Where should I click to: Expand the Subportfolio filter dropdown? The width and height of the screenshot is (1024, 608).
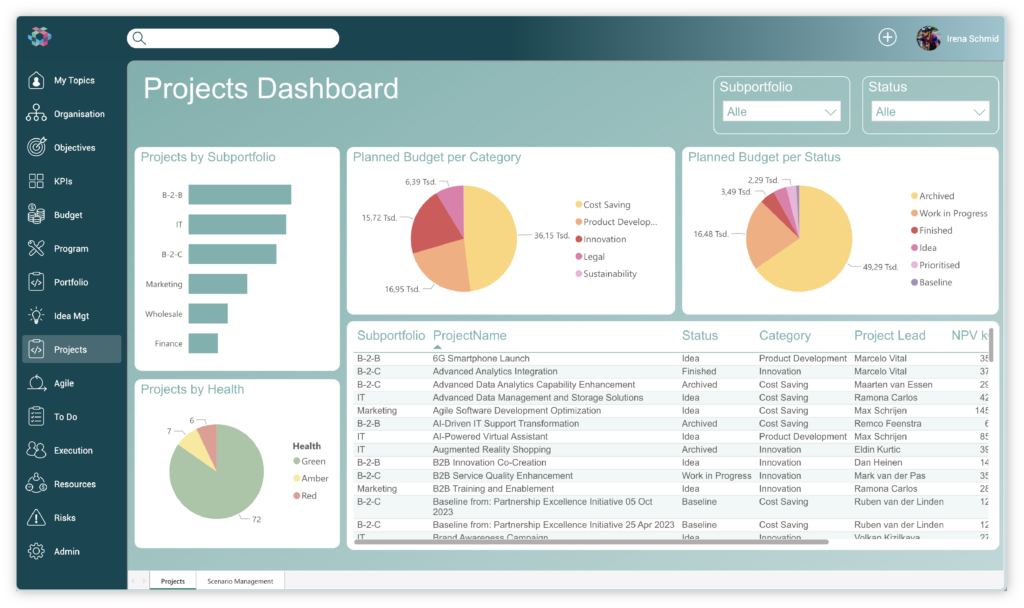(781, 112)
